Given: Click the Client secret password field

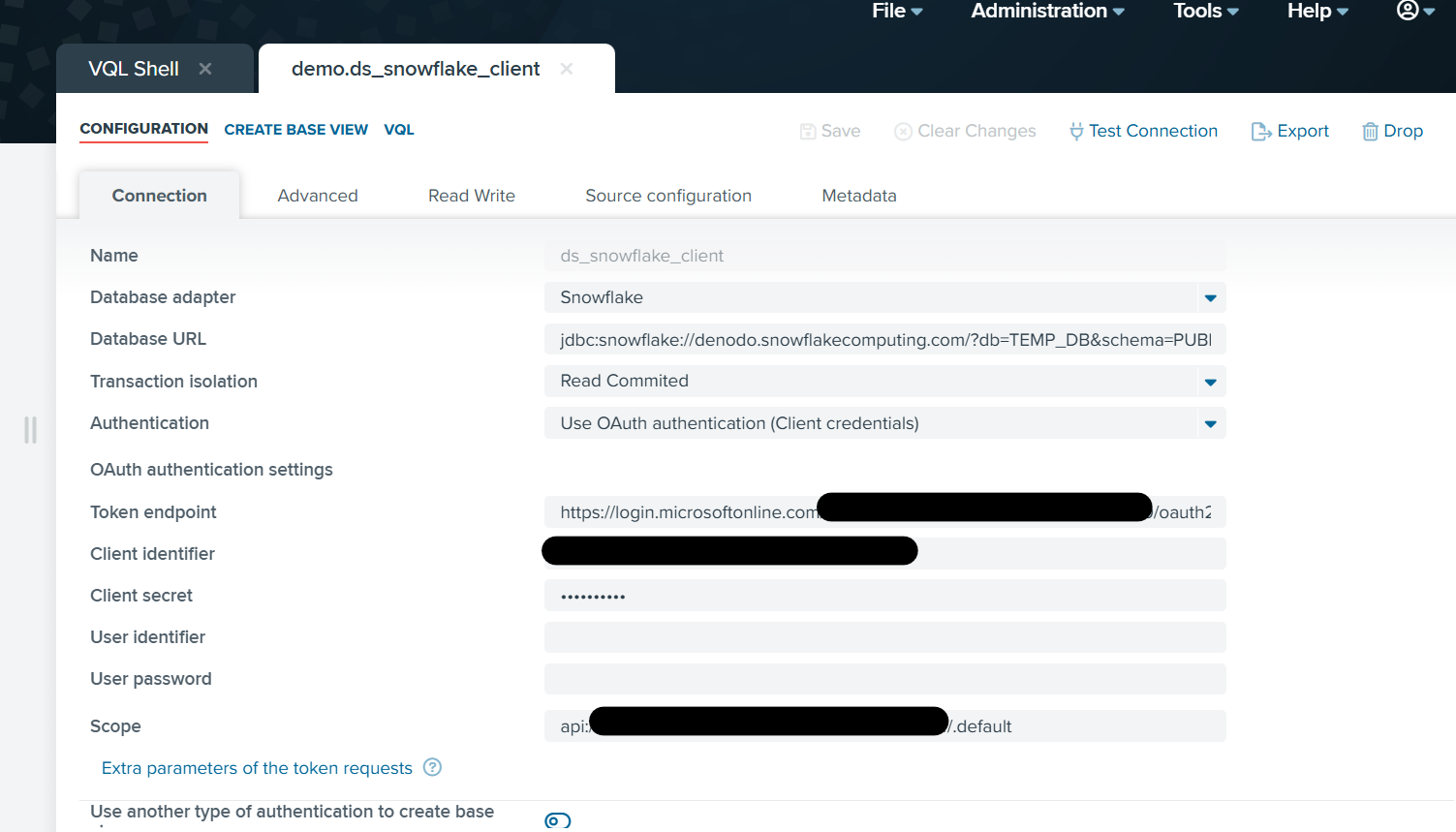Looking at the screenshot, I should pyautogui.click(x=885, y=596).
